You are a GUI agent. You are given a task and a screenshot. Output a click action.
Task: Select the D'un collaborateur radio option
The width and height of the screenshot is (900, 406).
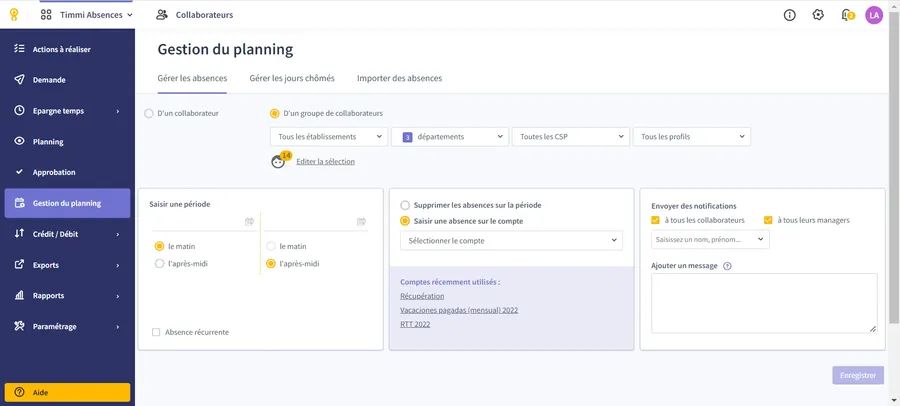click(x=150, y=113)
